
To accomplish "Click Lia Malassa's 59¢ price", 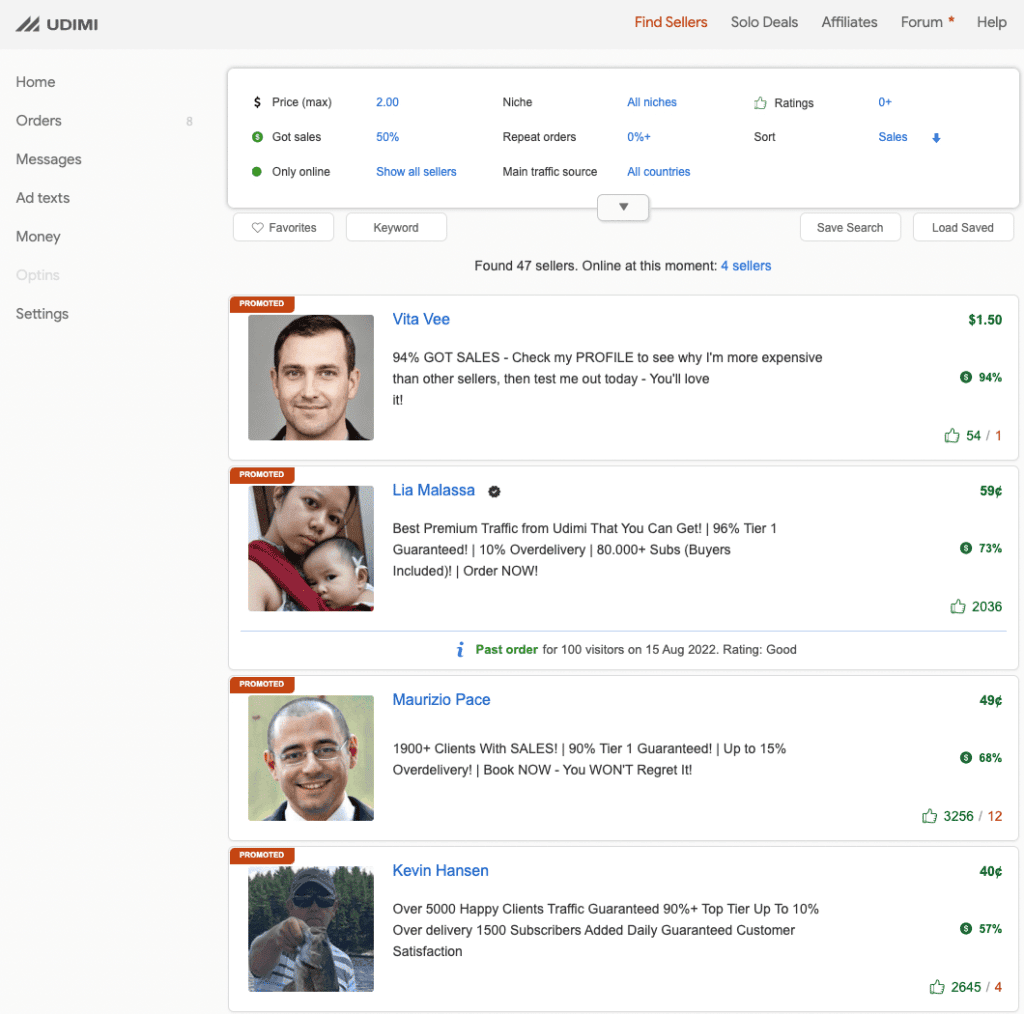I will point(991,491).
